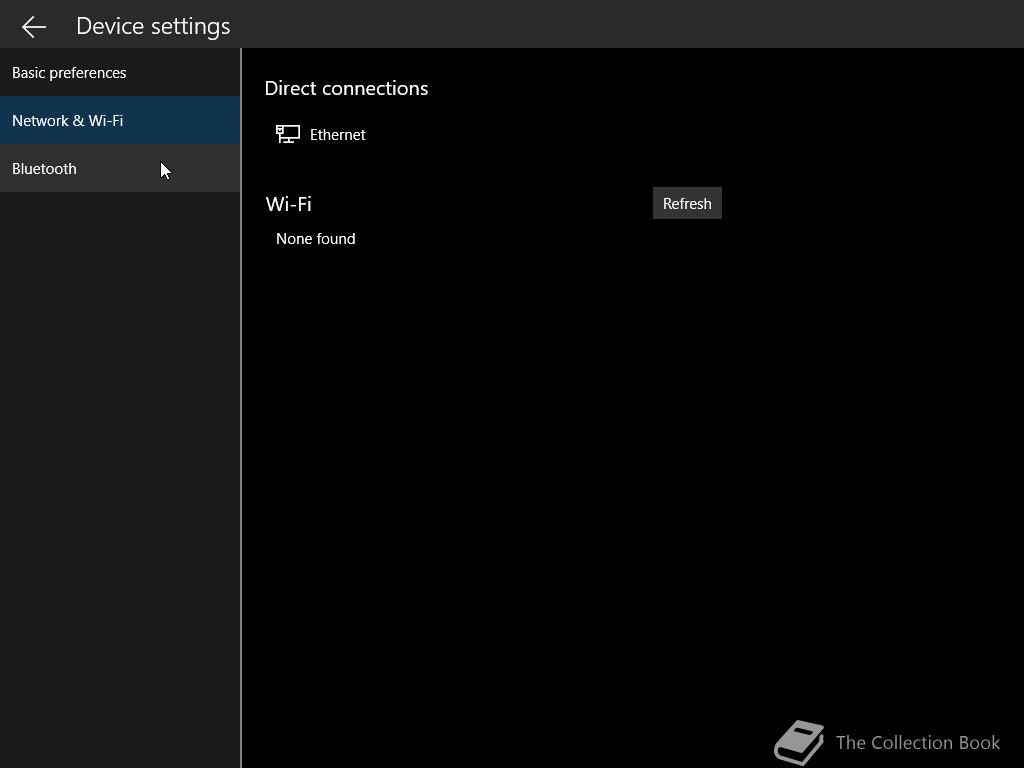Select the Network & Wi-Fi section
1024x768 pixels.
[68, 121]
